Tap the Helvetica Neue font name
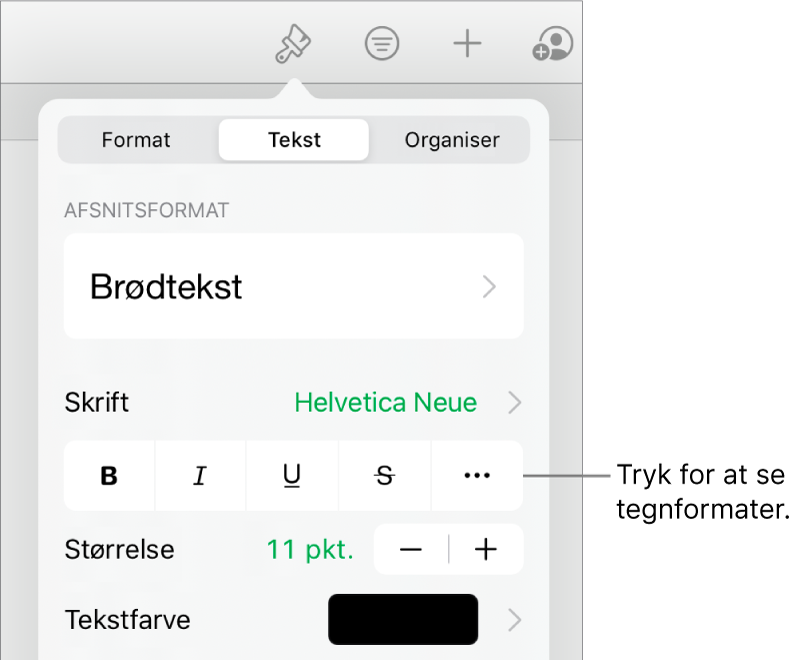This screenshot has height=660, width=798. tap(385, 403)
